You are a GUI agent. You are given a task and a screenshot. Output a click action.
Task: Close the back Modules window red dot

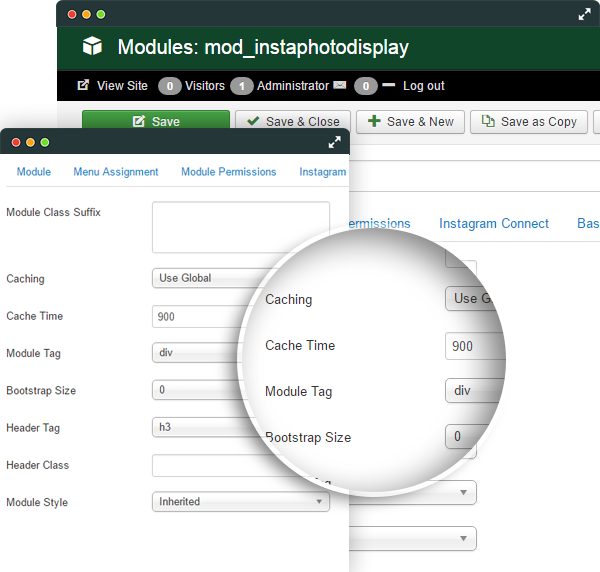click(x=72, y=15)
